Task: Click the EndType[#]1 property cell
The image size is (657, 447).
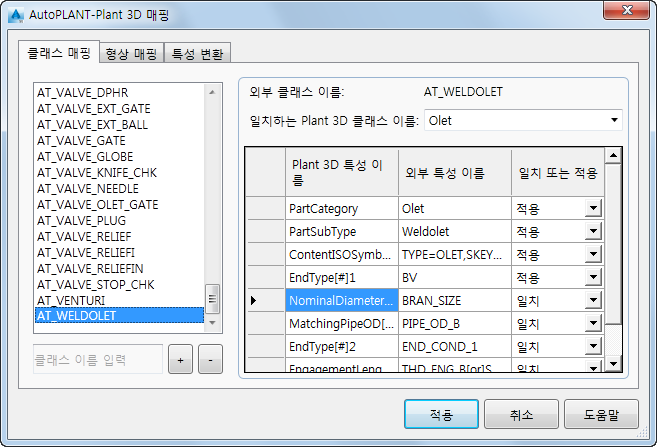Action: 342,277
